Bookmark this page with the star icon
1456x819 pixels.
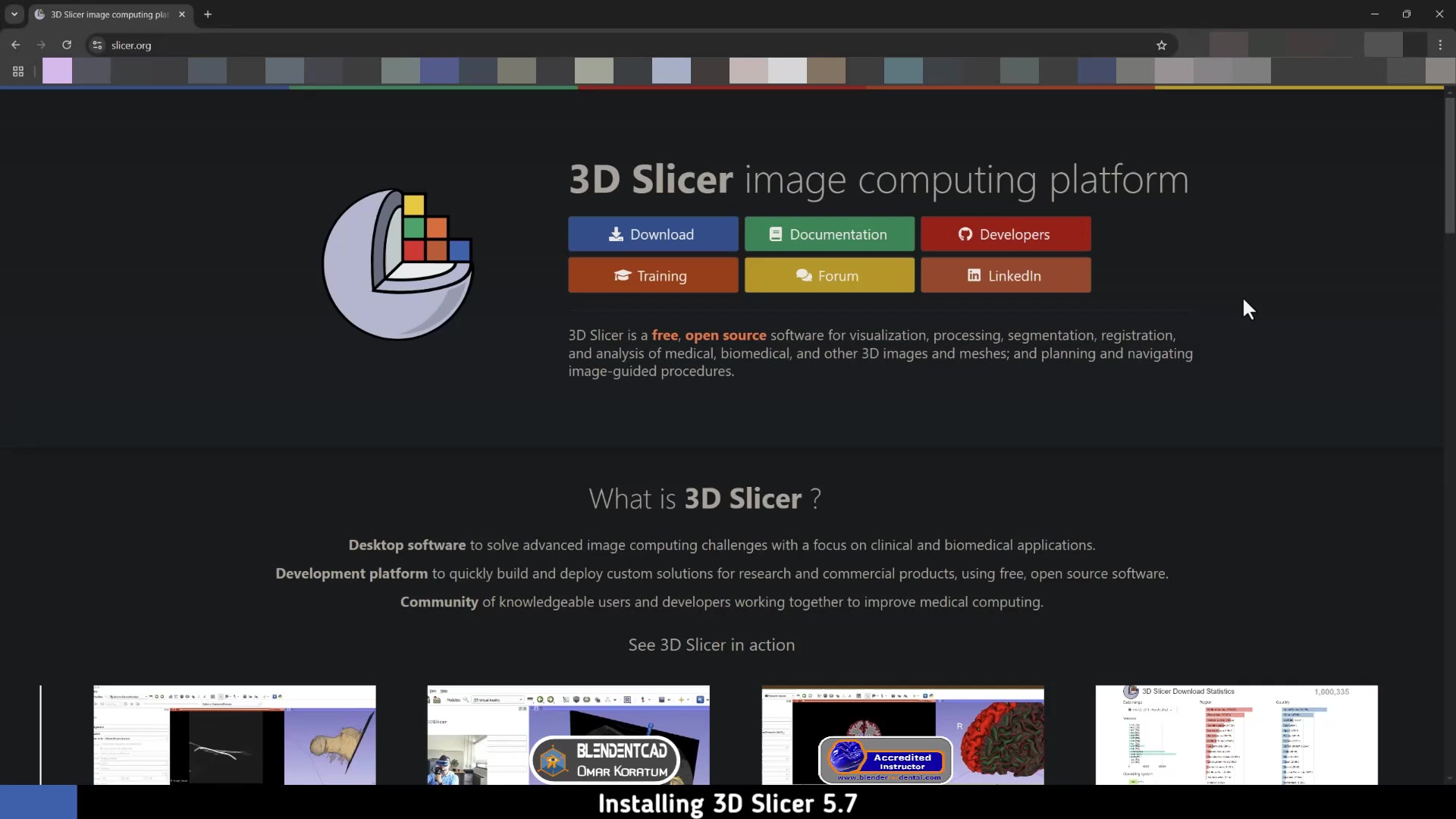pyautogui.click(x=1162, y=45)
